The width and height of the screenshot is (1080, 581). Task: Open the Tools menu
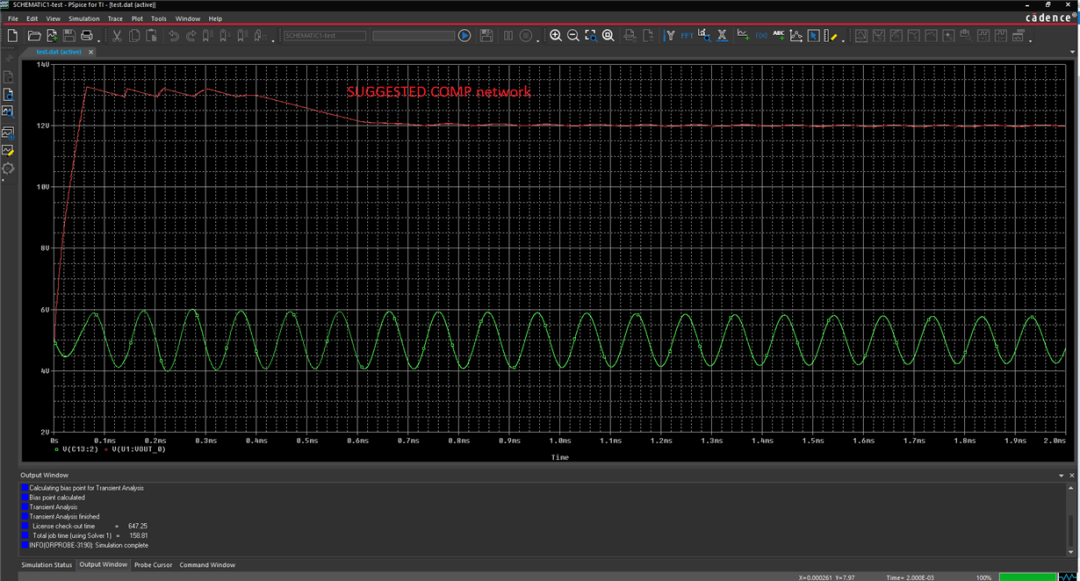click(x=158, y=19)
